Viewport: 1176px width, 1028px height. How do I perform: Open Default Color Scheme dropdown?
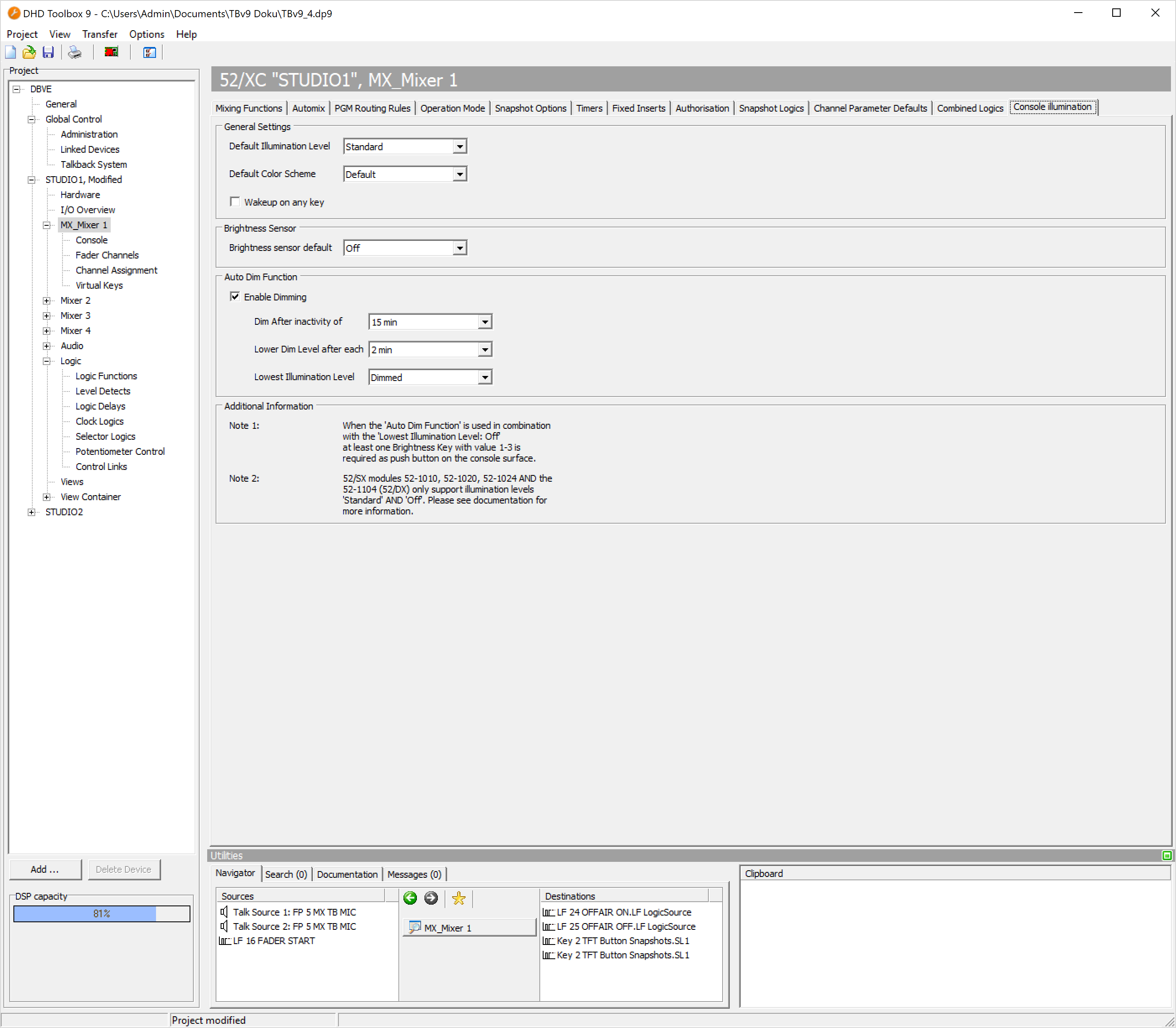(x=460, y=175)
